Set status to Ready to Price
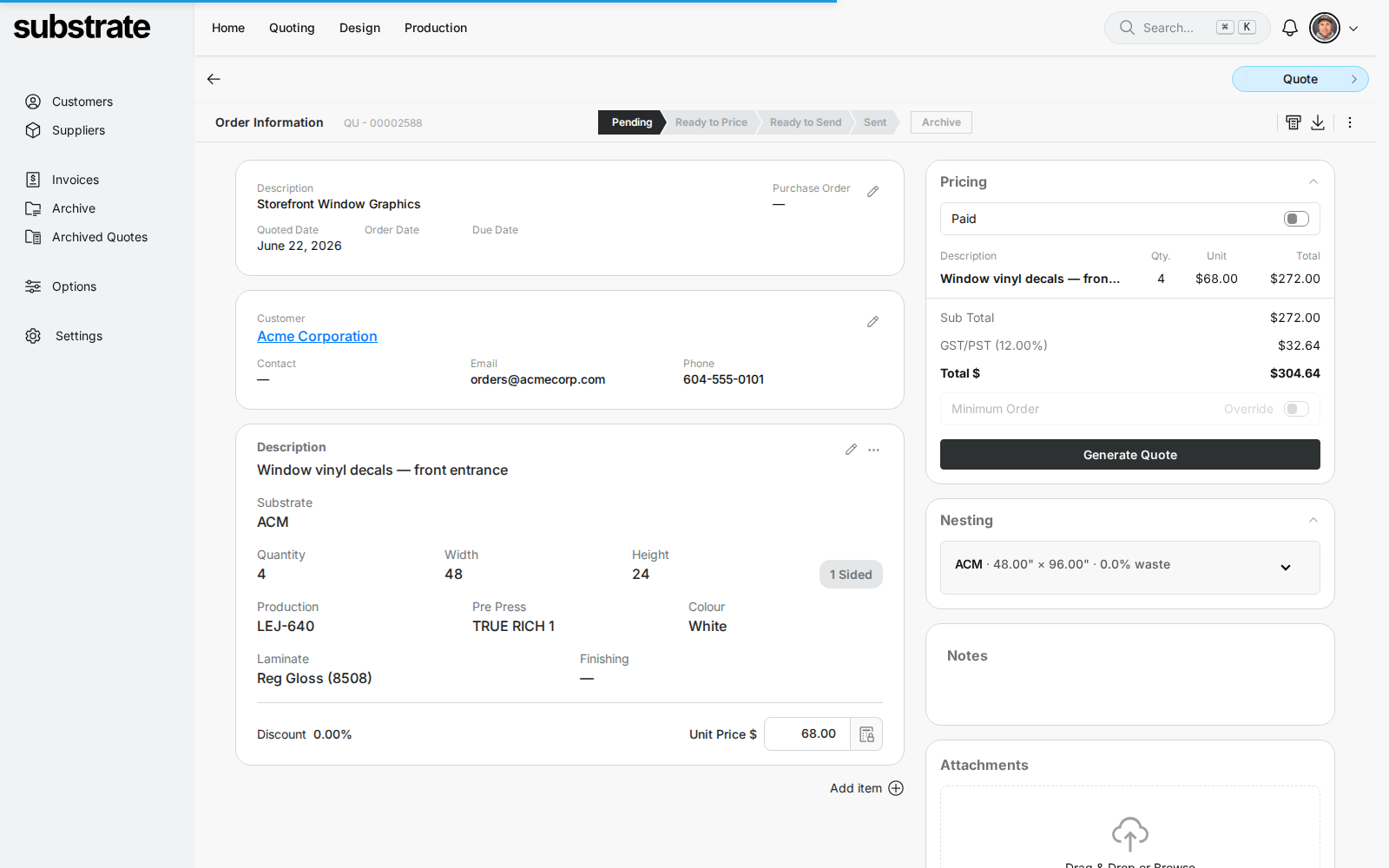Viewport: 1389px width, 868px height. [x=711, y=122]
